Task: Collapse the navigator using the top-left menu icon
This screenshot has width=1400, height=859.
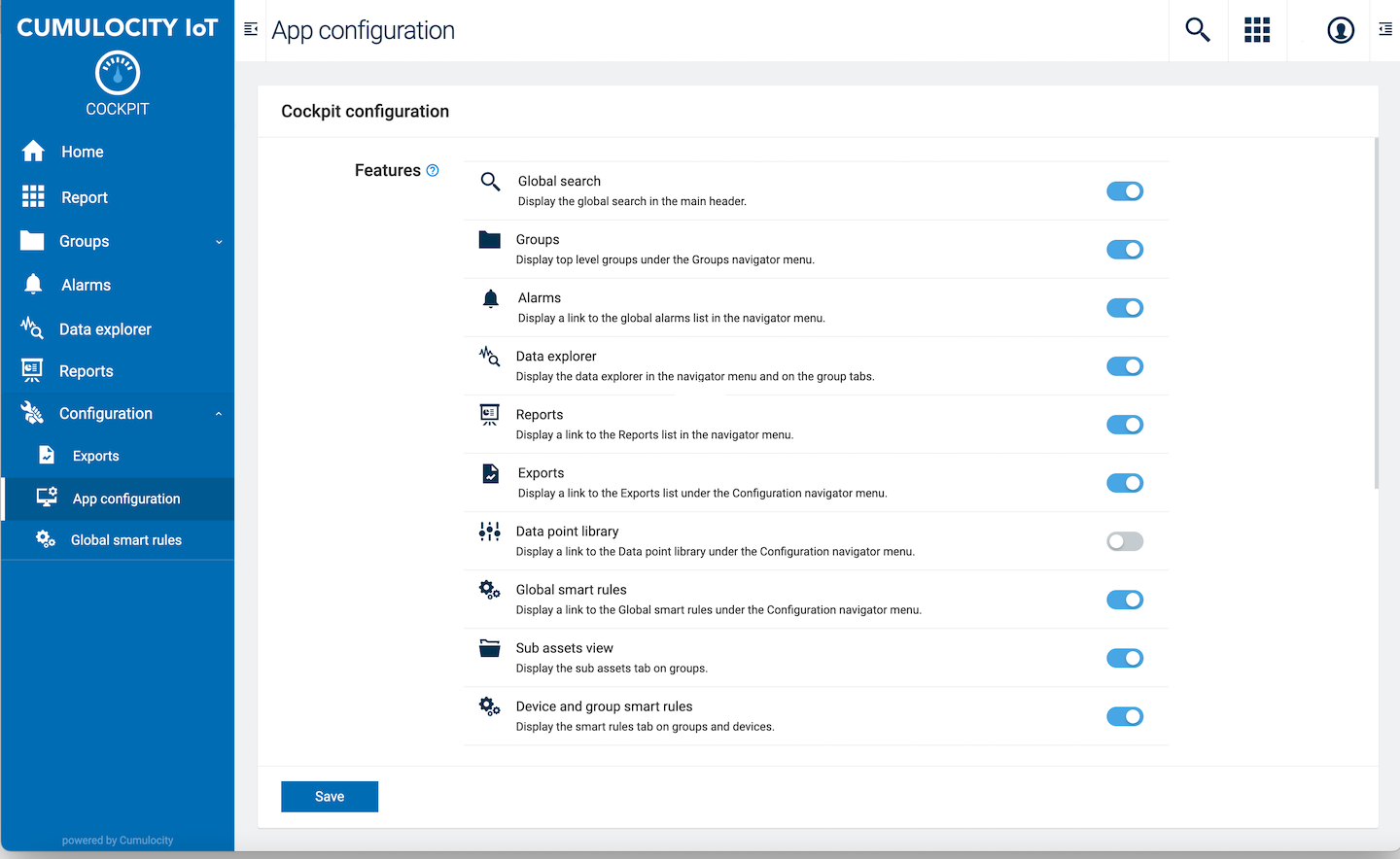Action: point(251,29)
